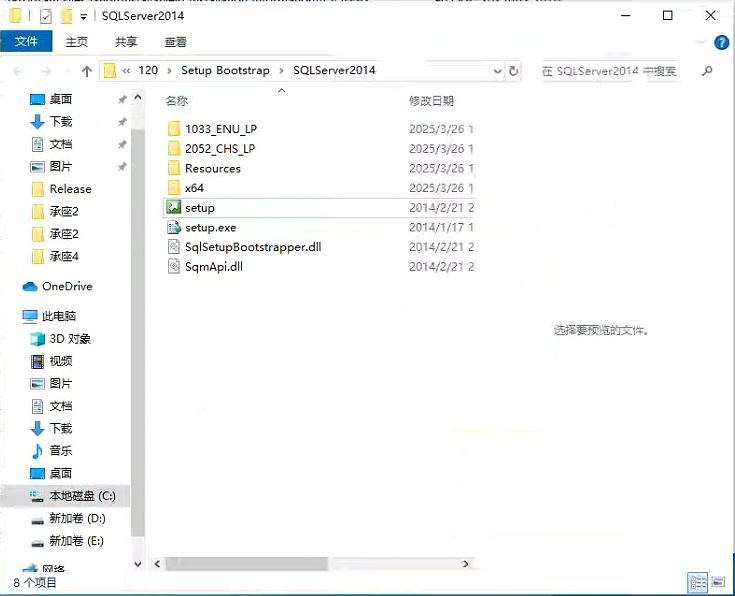The width and height of the screenshot is (735, 596).
Task: Click the horizontal scroll right arrow
Action: tap(465, 564)
